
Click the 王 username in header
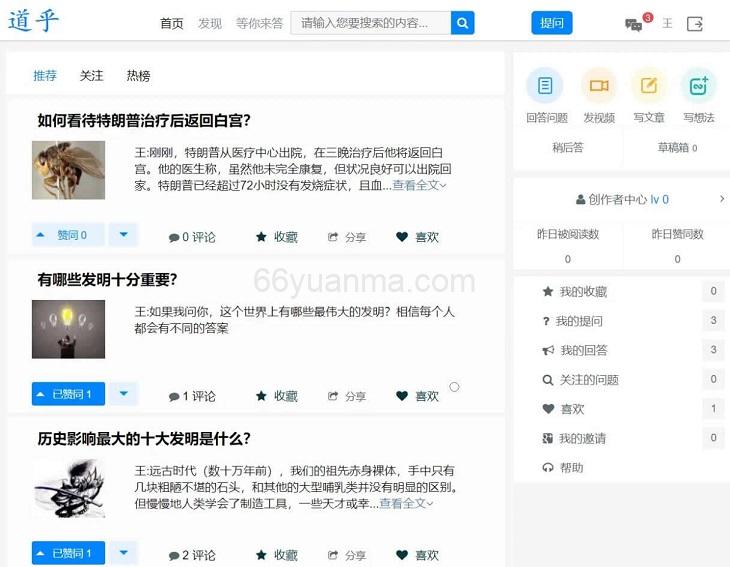[x=667, y=23]
